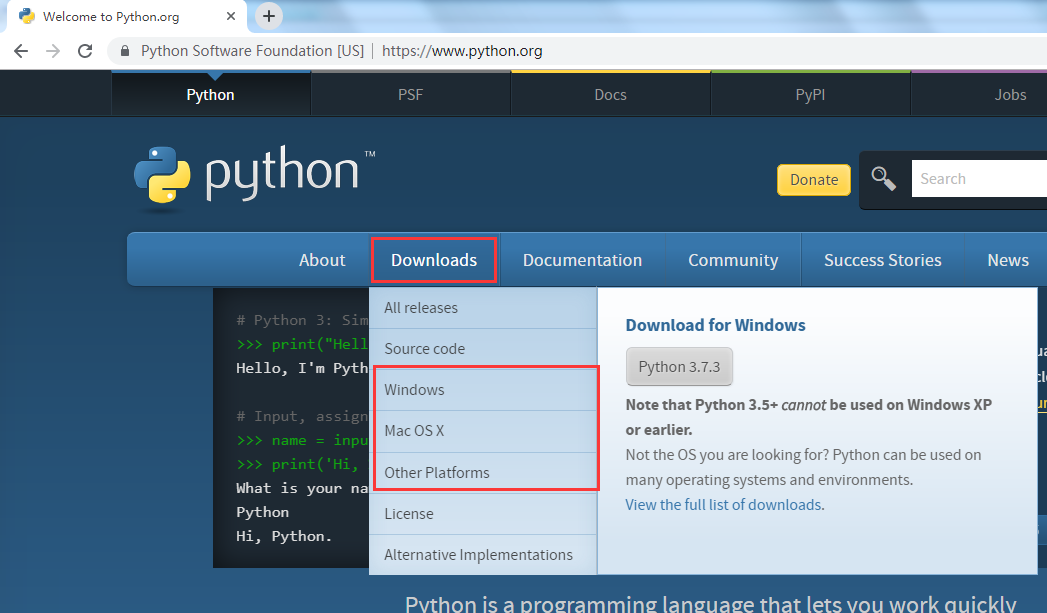Click the Python favicon in tab
Viewport: 1047px width, 613px height.
click(x=27, y=16)
